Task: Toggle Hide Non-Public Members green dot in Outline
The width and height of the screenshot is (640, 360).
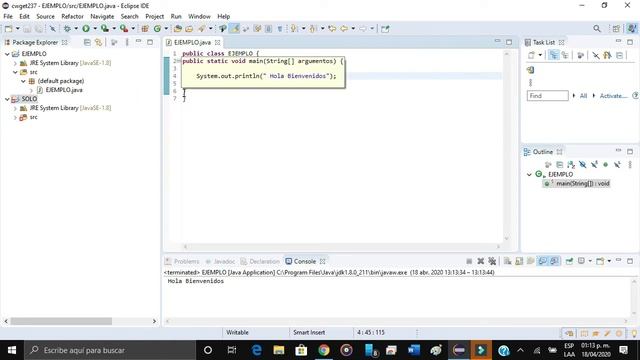Action: [x=606, y=164]
